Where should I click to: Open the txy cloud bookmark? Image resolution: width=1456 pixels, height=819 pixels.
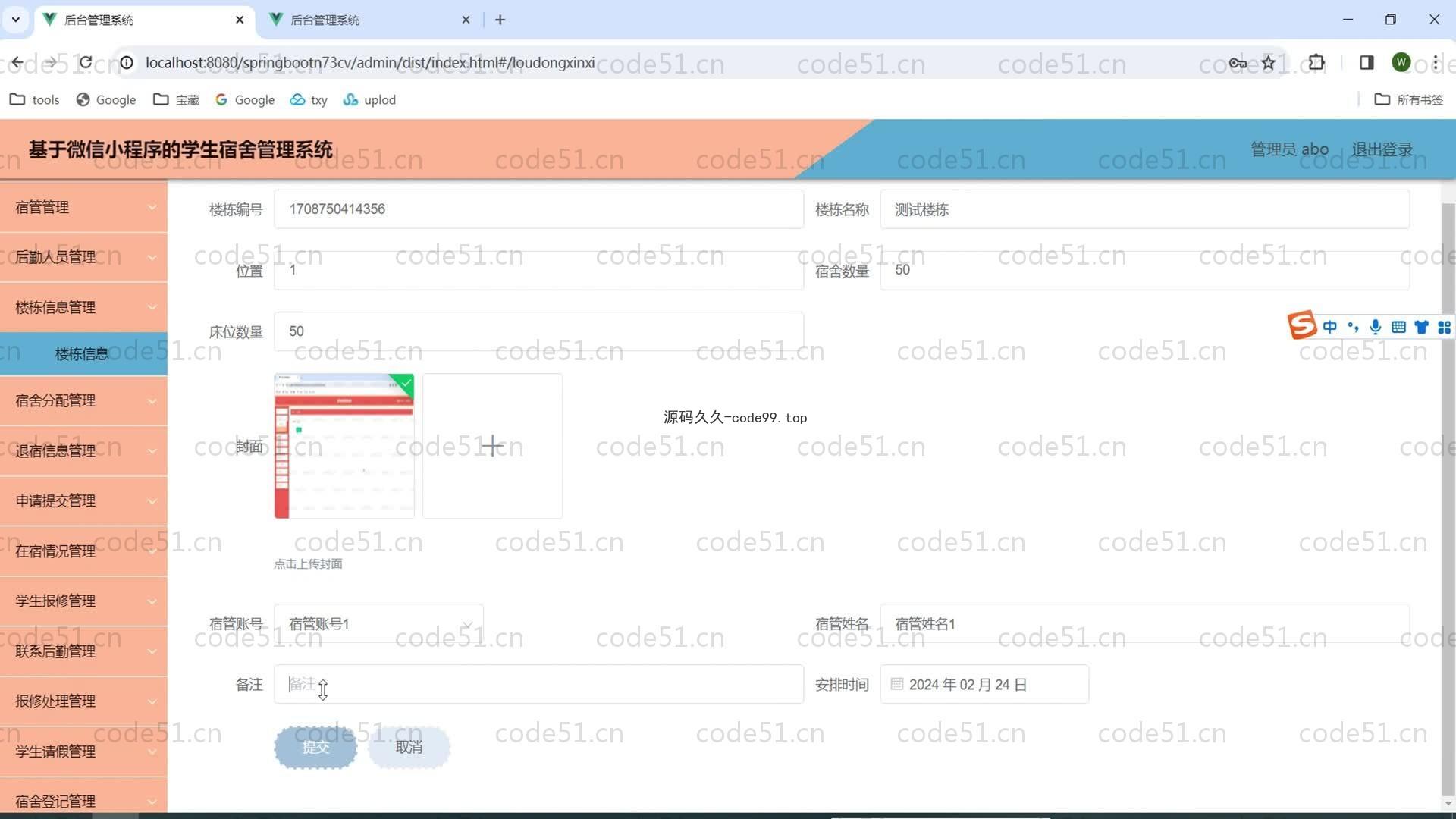click(309, 99)
